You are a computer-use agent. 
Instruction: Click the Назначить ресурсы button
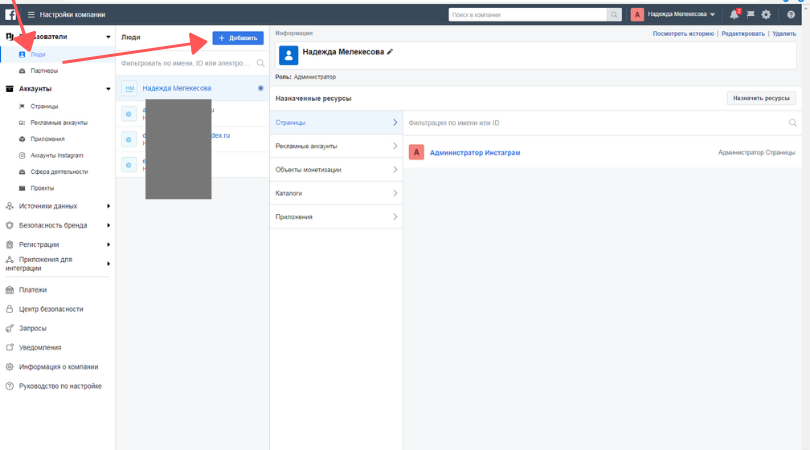tap(761, 98)
